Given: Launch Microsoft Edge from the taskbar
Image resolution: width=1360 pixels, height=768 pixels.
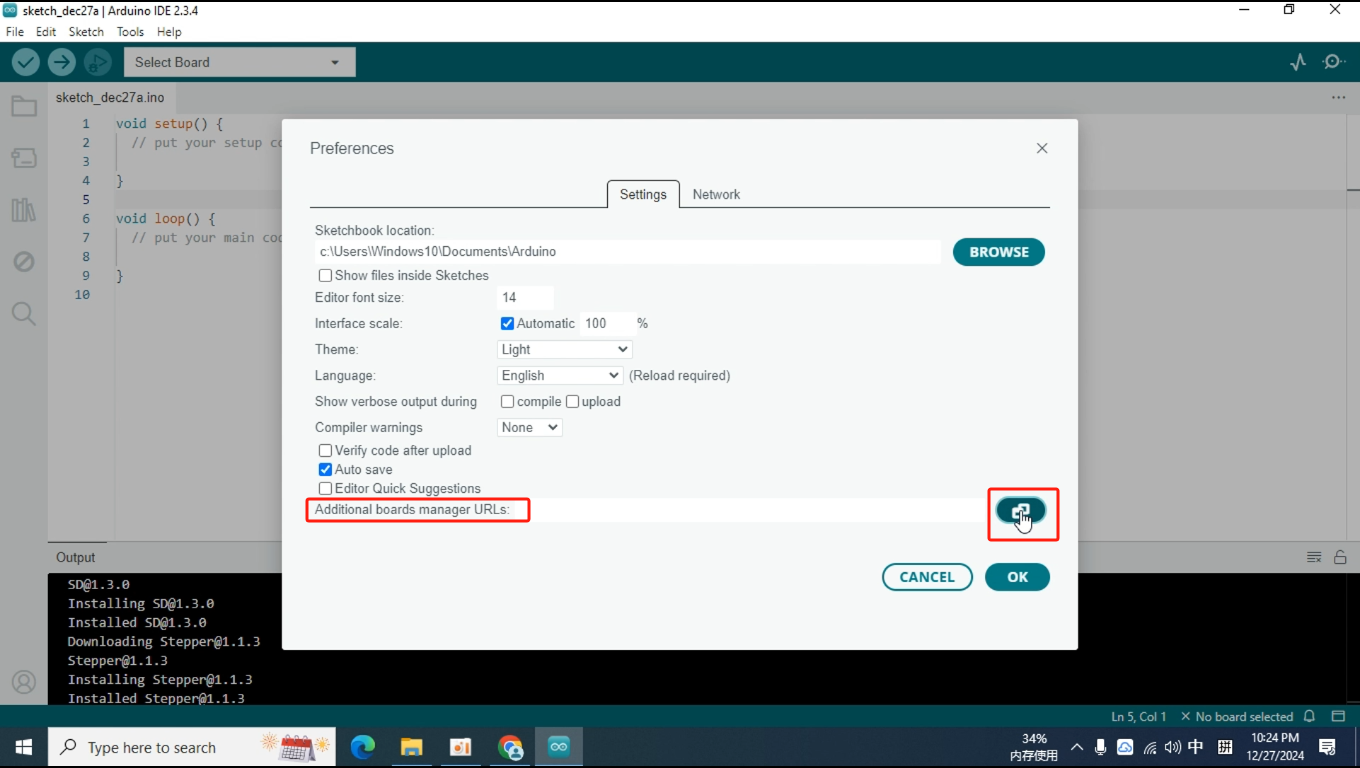Looking at the screenshot, I should click(362, 747).
